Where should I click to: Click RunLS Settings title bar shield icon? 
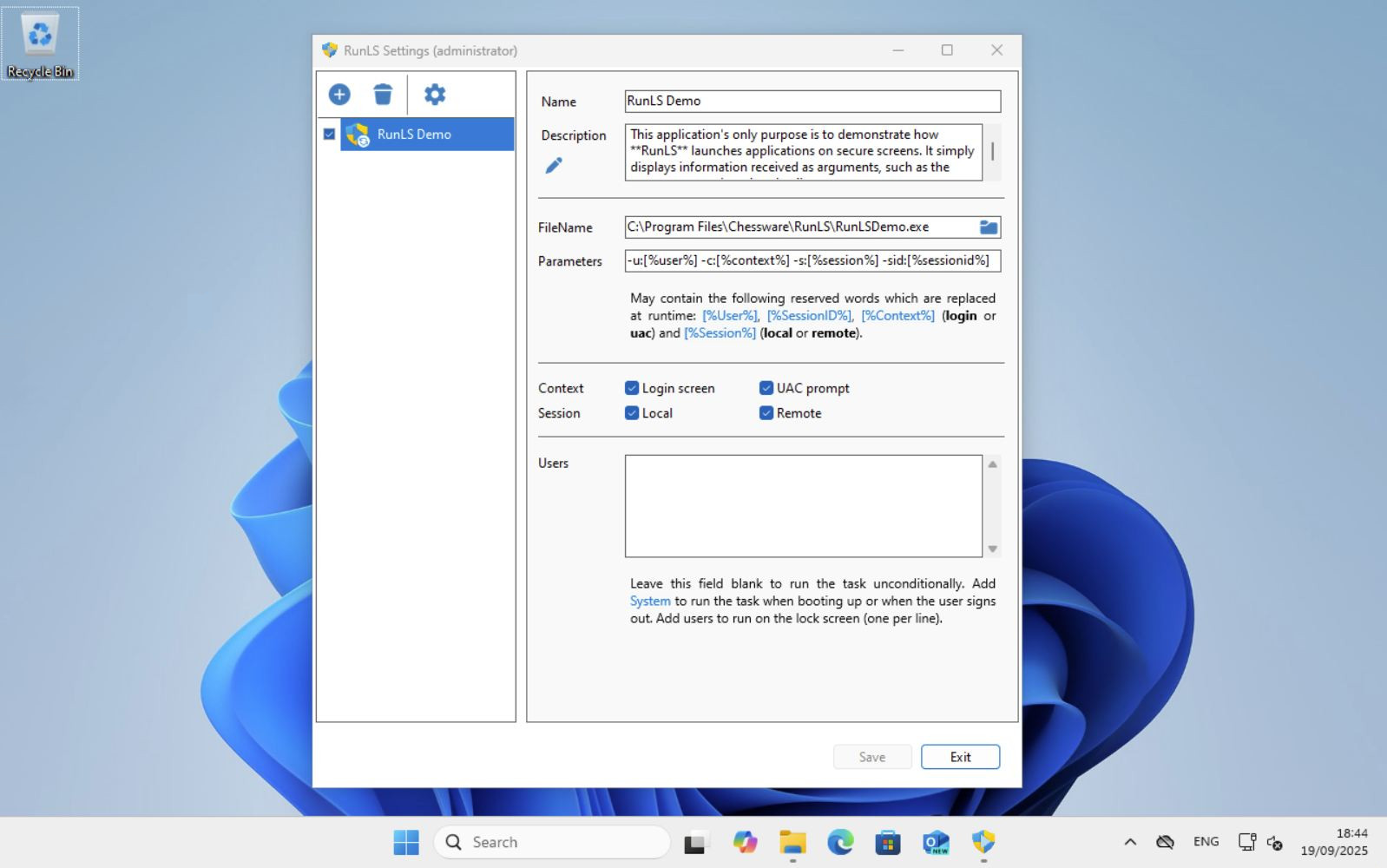click(x=330, y=50)
